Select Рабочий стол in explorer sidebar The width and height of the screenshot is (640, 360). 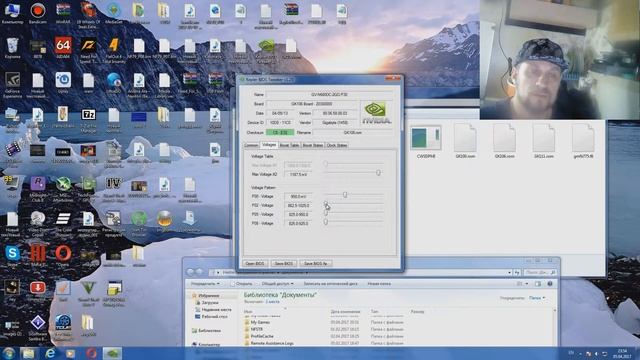[x=211, y=317]
